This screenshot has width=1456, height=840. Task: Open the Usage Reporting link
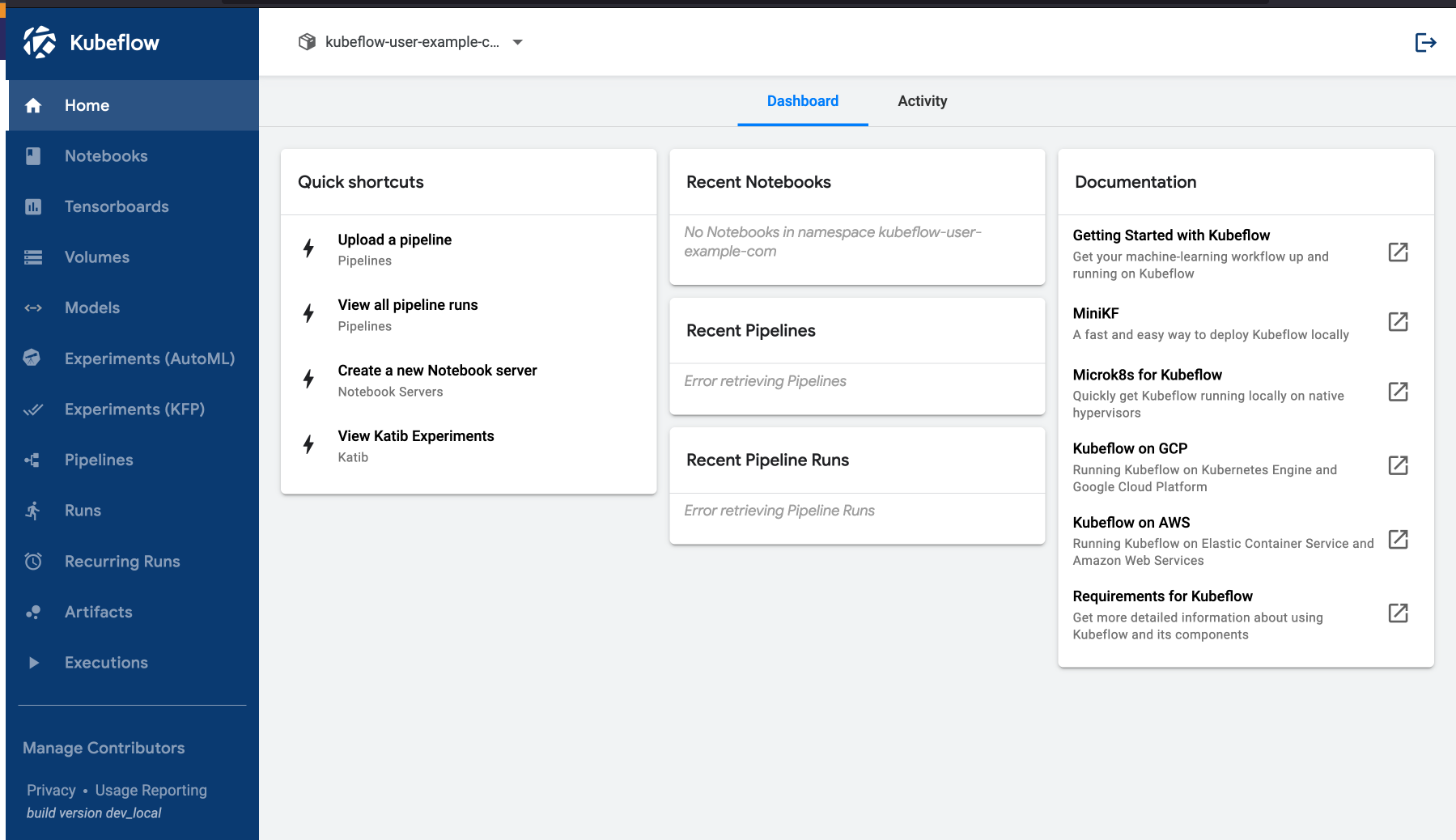pyautogui.click(x=151, y=790)
